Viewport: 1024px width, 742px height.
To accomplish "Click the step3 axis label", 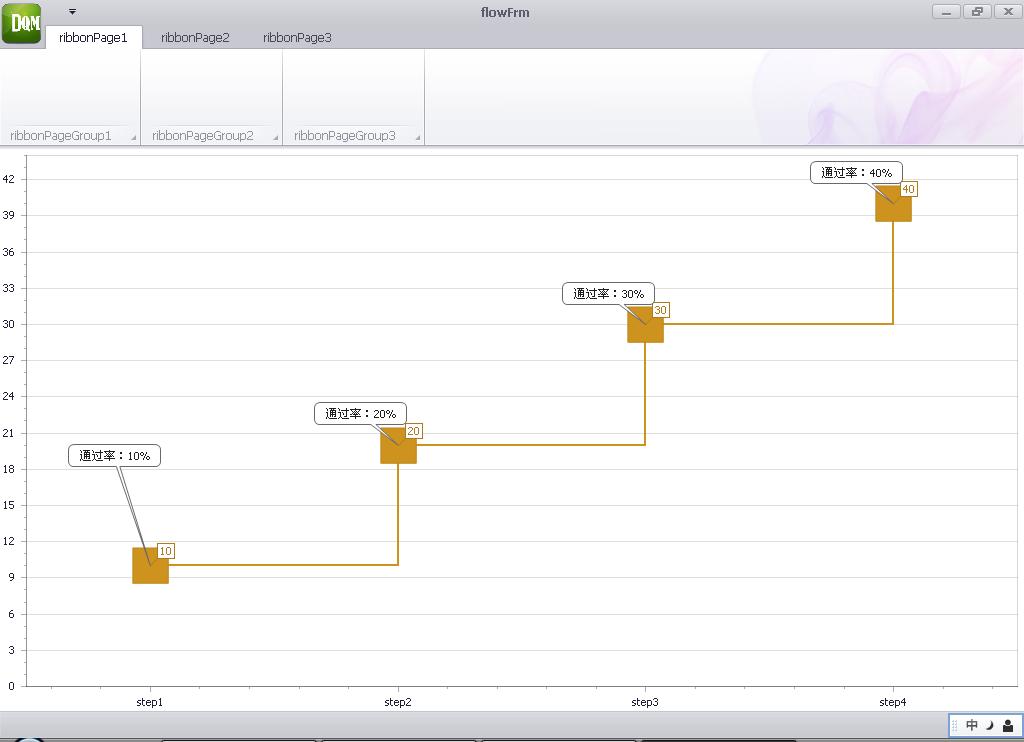I will click(645, 702).
